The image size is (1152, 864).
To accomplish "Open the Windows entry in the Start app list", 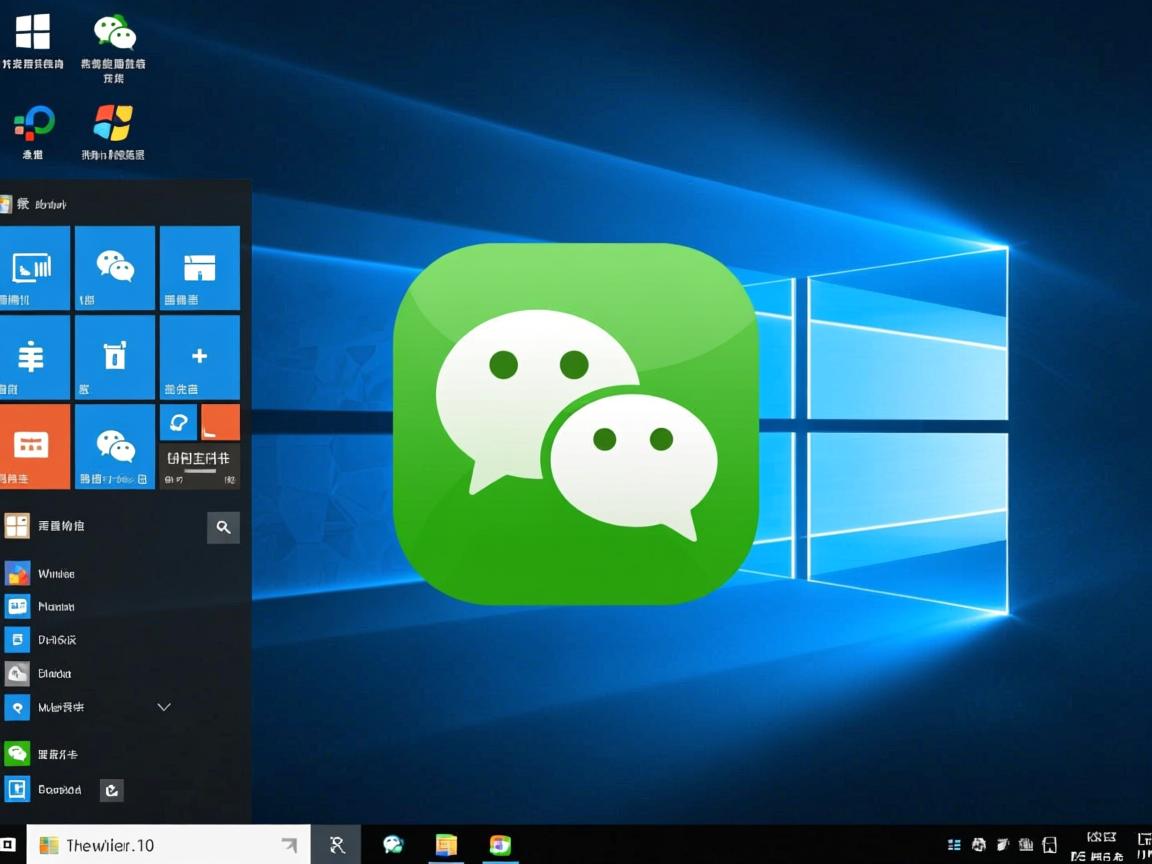I will pyautogui.click(x=55, y=573).
